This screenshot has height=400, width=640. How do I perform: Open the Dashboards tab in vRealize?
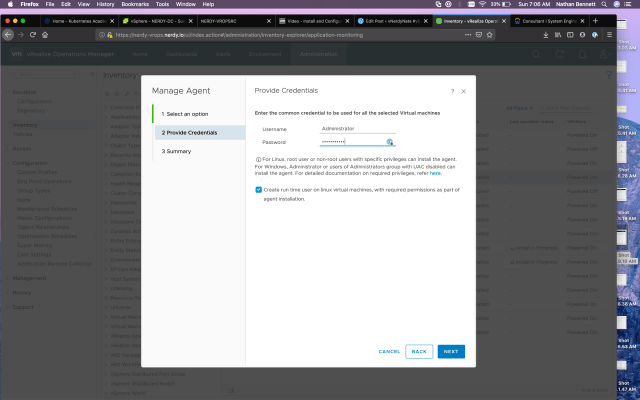coord(181,54)
